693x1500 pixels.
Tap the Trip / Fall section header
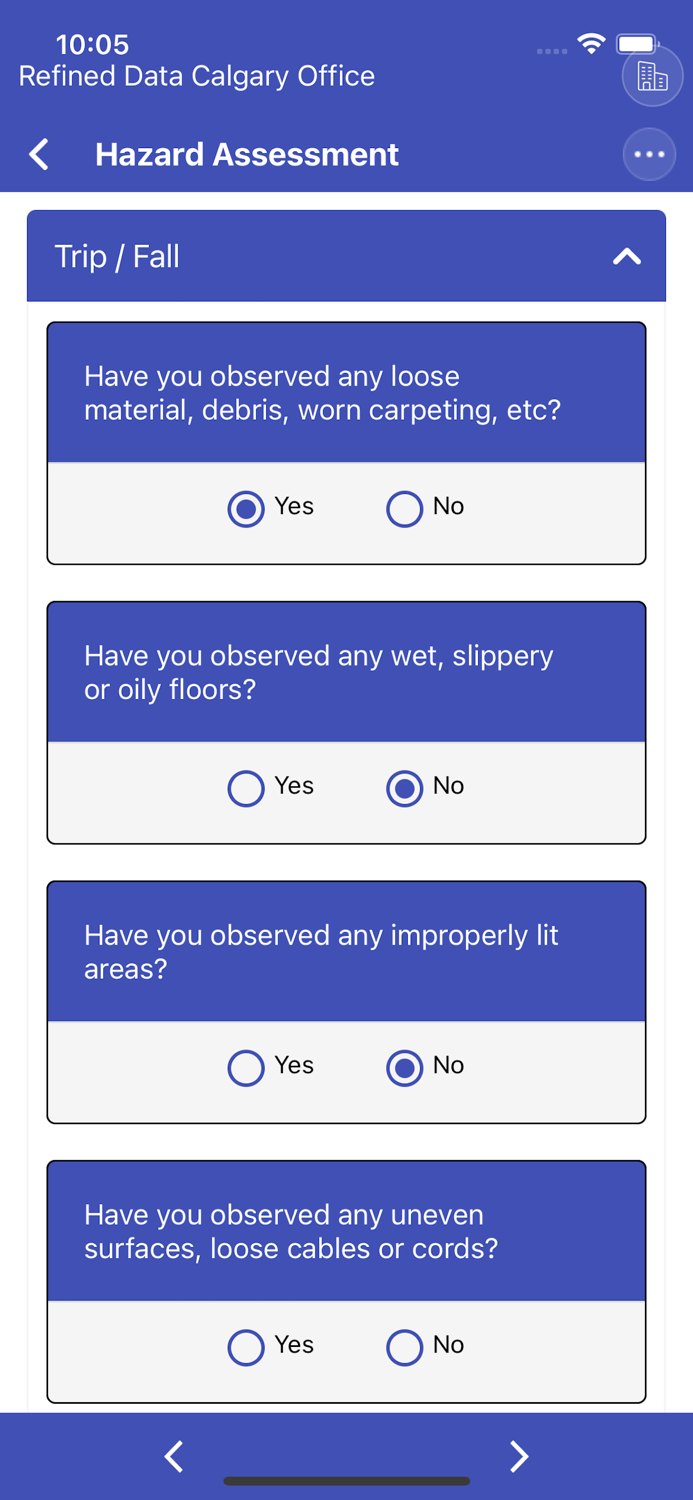(300, 257)
